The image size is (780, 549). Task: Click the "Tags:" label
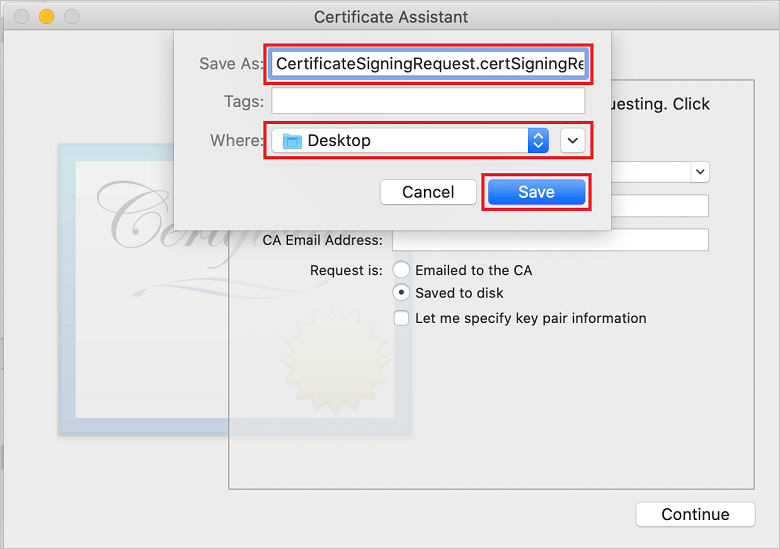click(x=244, y=101)
